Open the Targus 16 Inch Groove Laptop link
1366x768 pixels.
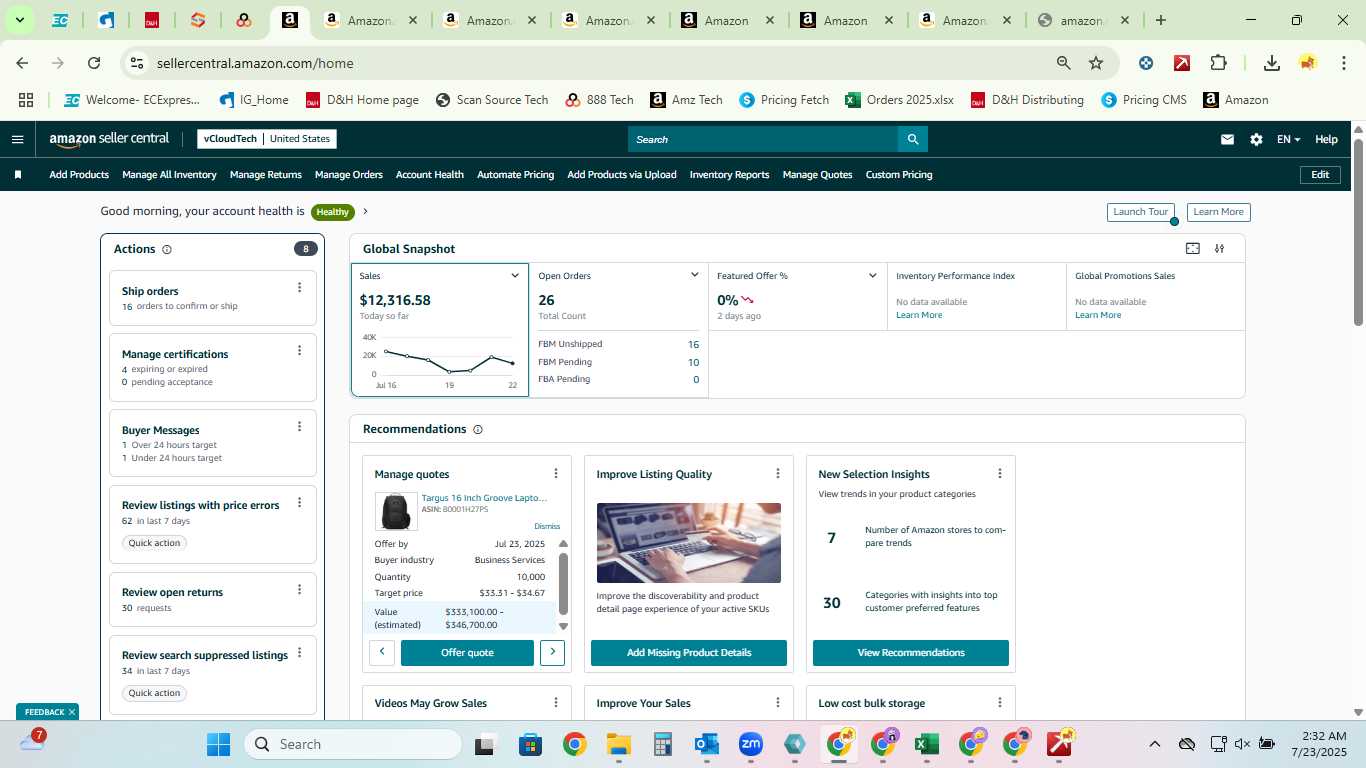coord(484,497)
